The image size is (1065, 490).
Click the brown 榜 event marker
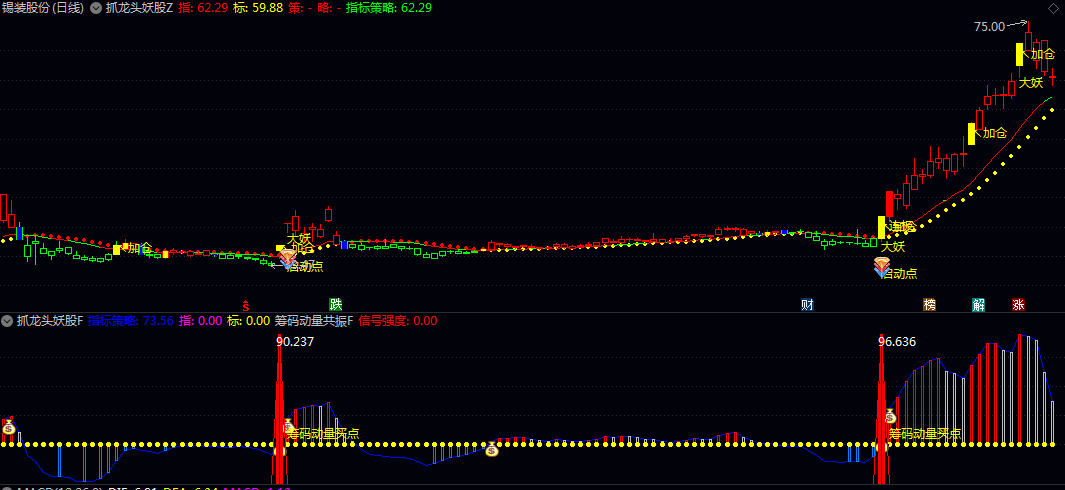928,304
